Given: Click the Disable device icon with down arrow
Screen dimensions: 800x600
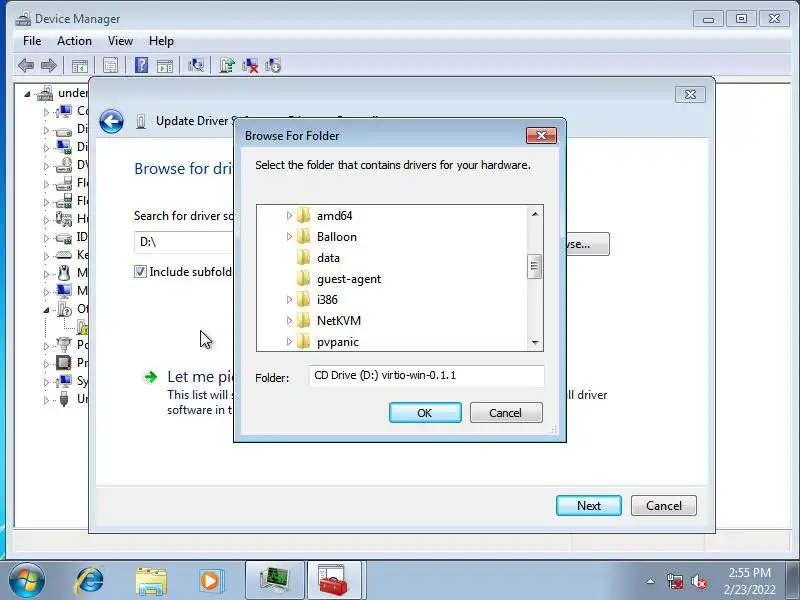Looking at the screenshot, I should point(273,65).
